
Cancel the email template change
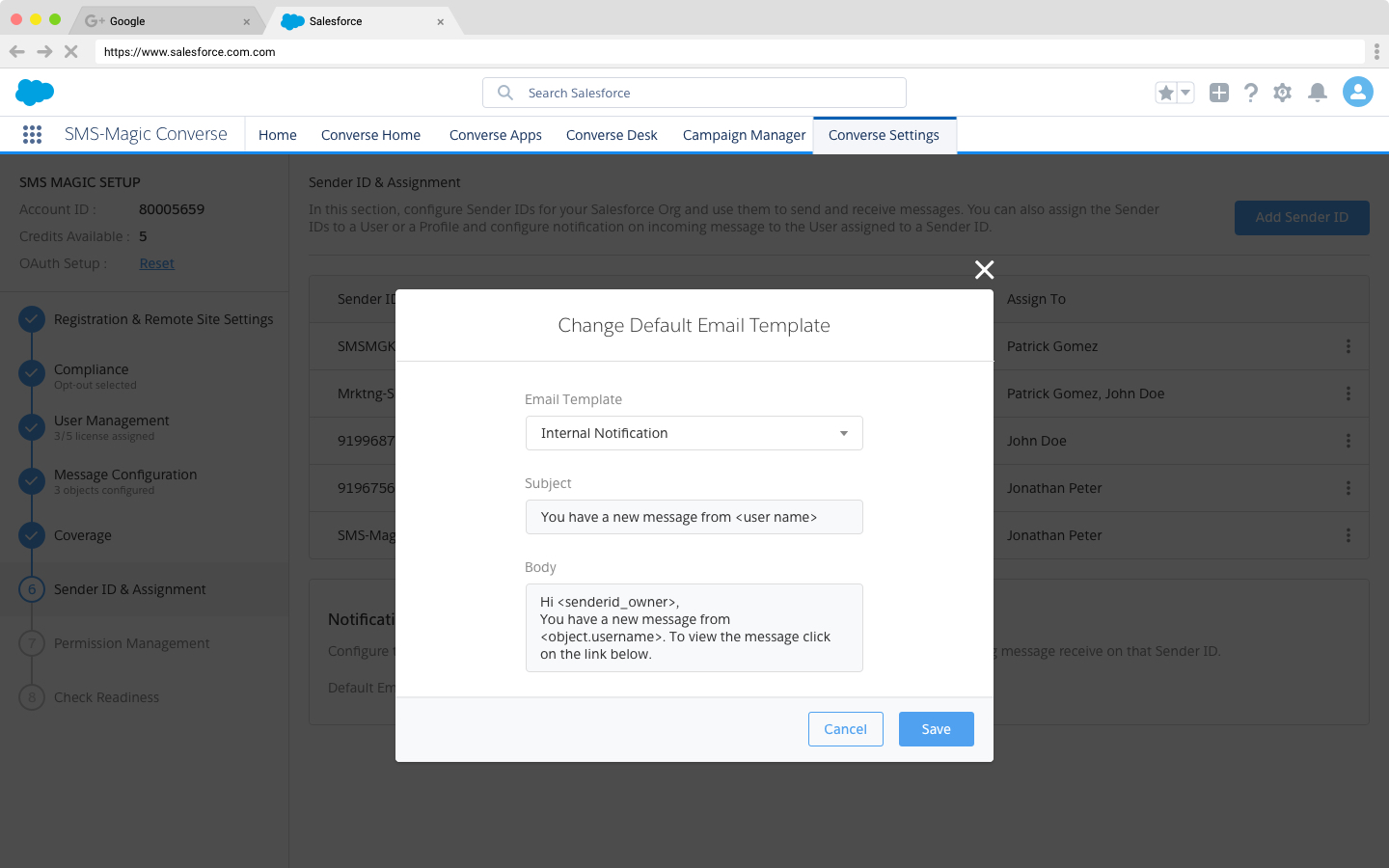845,729
